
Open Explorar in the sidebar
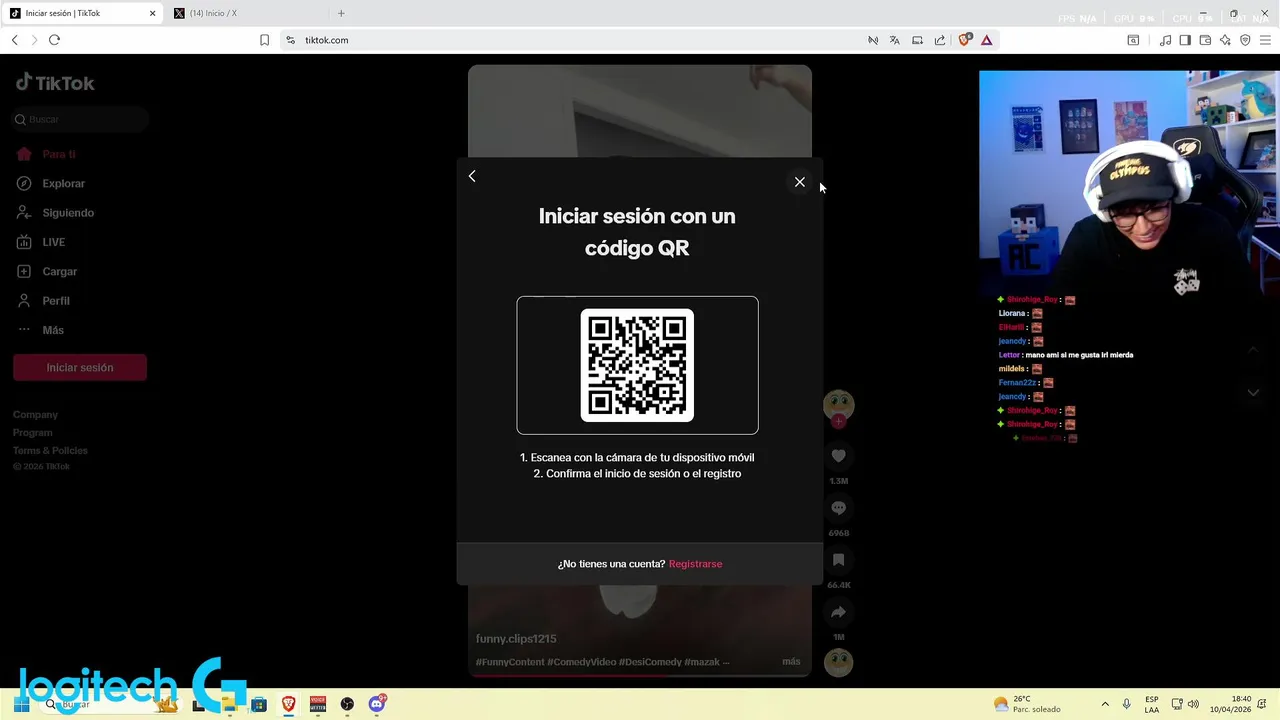(x=63, y=184)
